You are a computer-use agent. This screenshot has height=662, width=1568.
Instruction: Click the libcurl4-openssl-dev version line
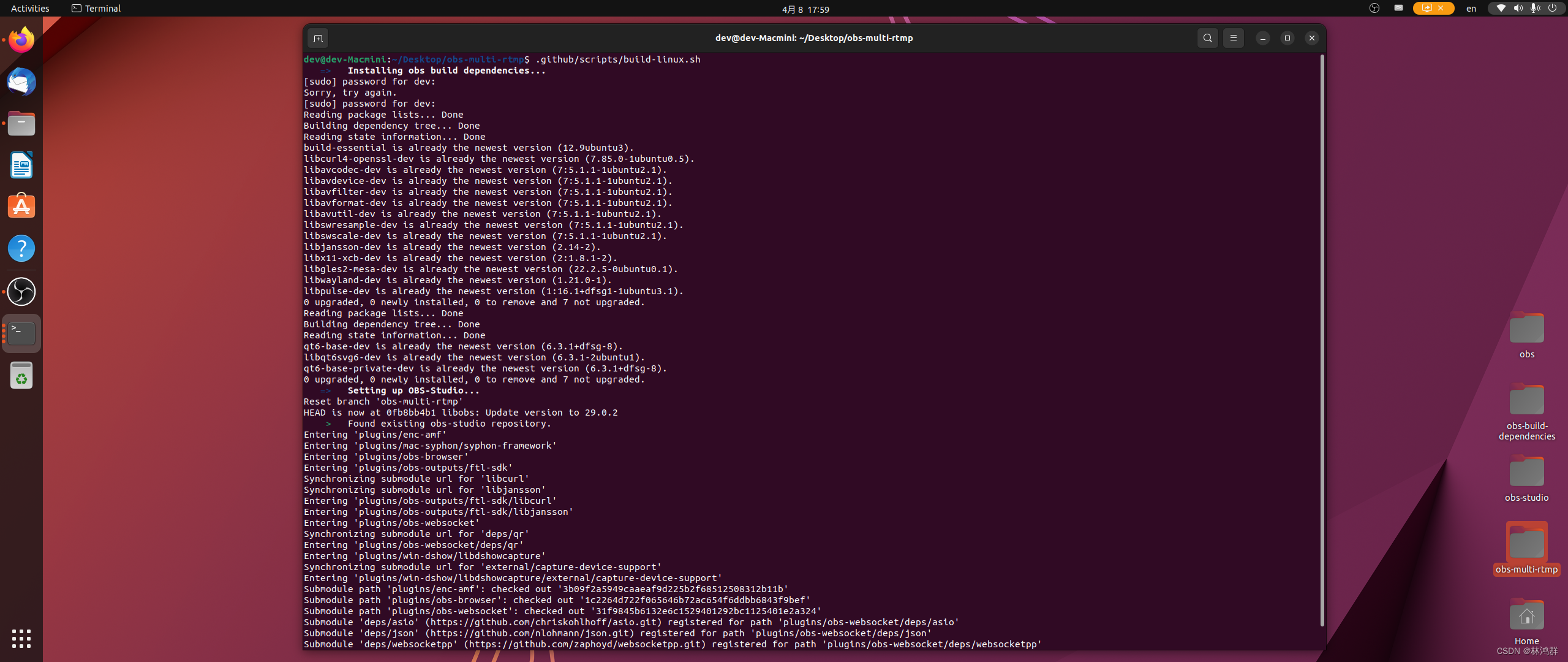click(499, 159)
